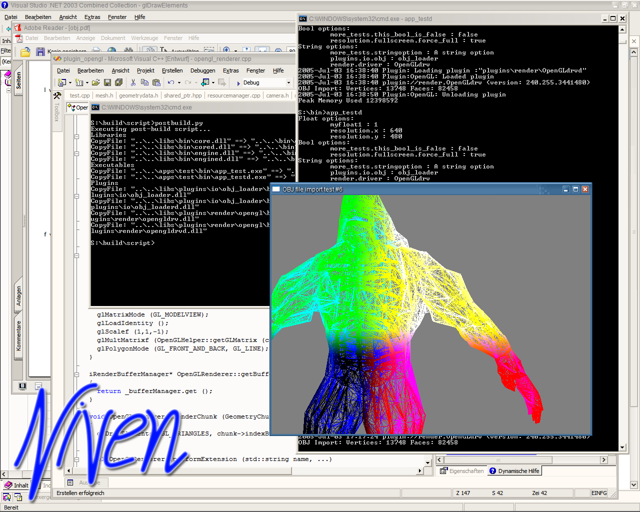
Task: Click the OBJ file import test window icon
Action: (276, 189)
